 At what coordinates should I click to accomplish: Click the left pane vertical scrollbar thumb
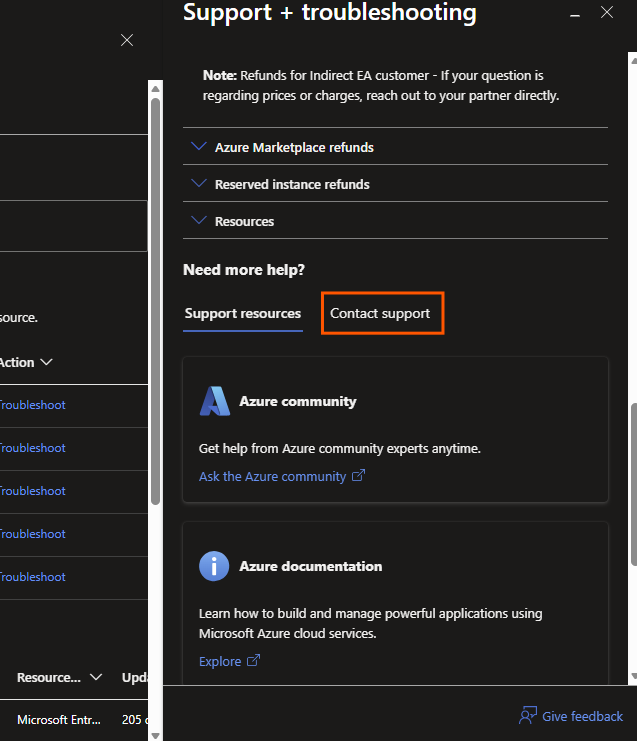pos(155,302)
